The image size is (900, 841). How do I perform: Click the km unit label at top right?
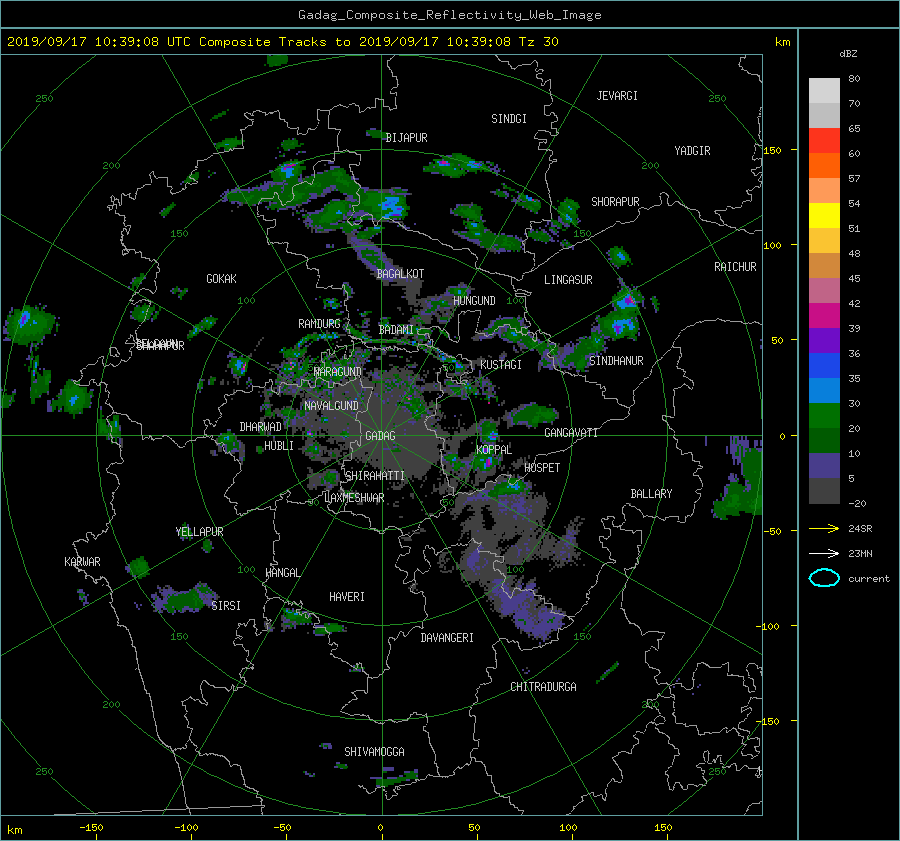pos(782,42)
